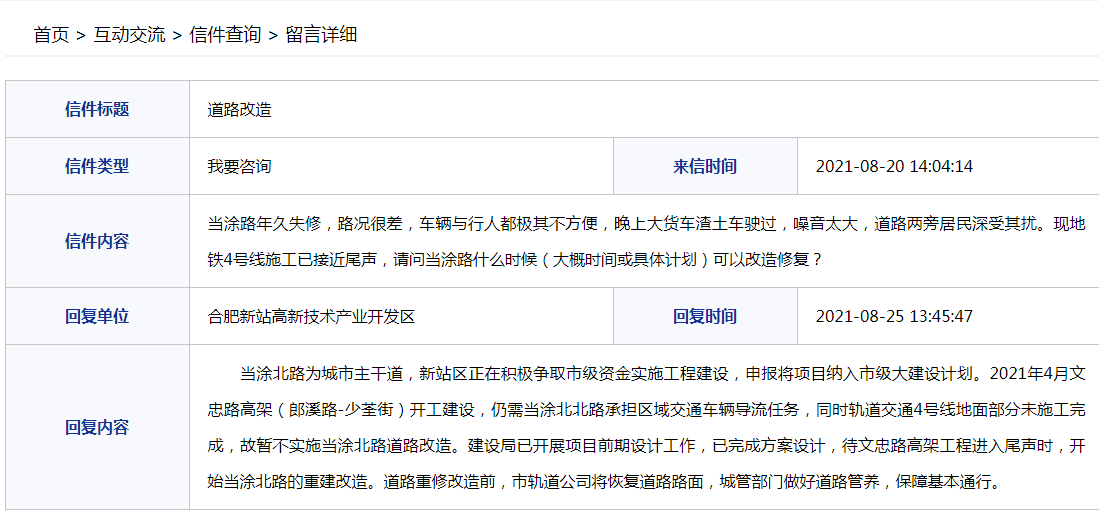Select the 留言详细 breadcrumb text
This screenshot has height=520, width=1099.
[x=321, y=35]
